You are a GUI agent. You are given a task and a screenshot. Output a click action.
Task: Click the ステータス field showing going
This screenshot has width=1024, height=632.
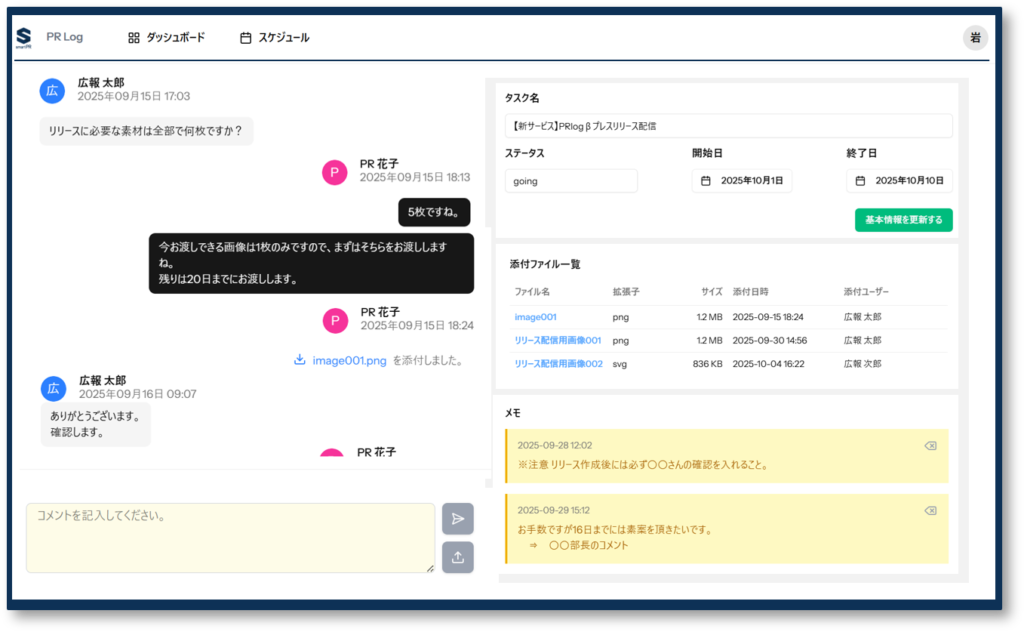coord(571,181)
